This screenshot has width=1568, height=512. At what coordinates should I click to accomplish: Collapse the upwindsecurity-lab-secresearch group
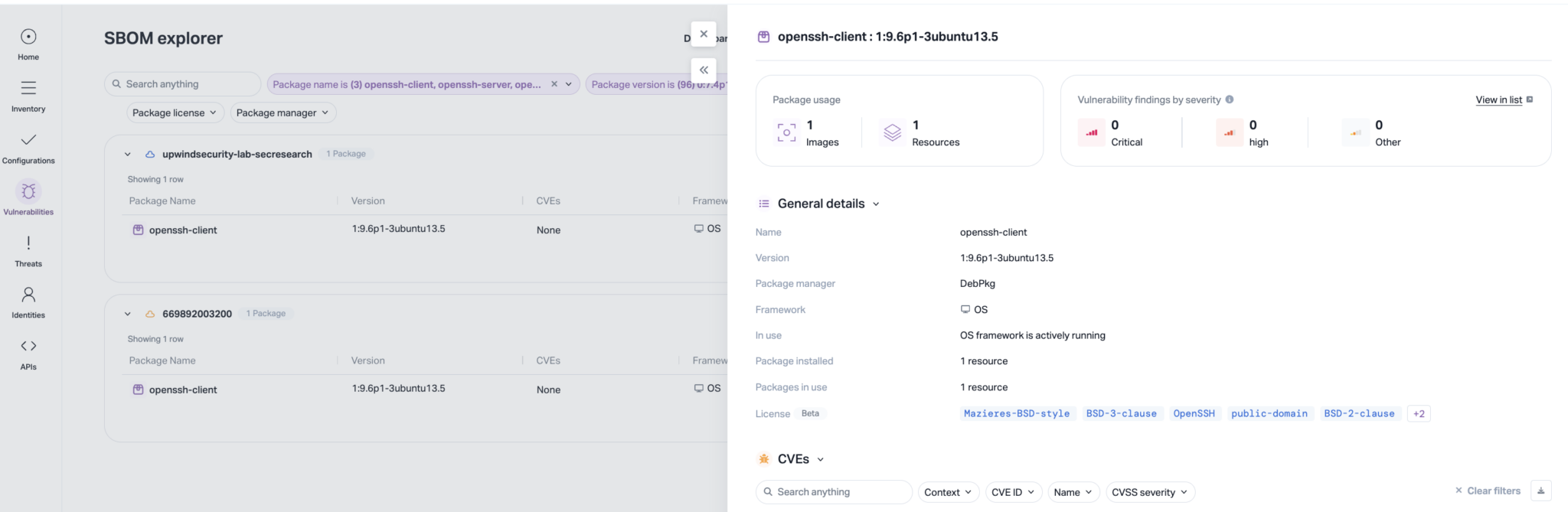coord(128,154)
